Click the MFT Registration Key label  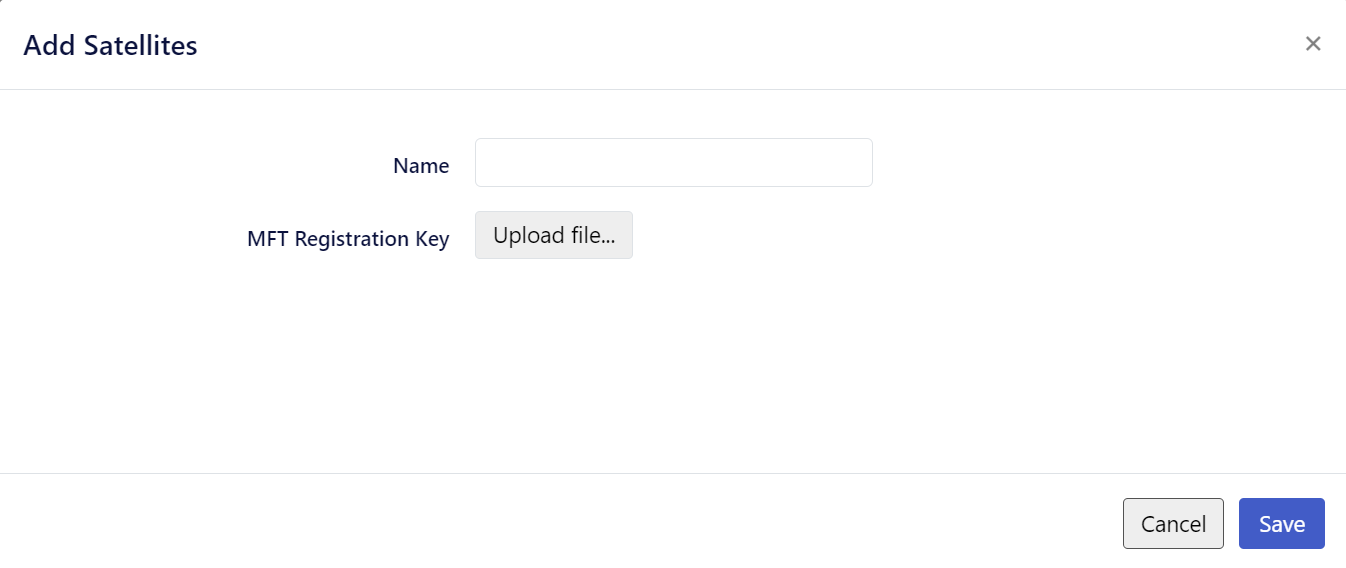tap(348, 239)
